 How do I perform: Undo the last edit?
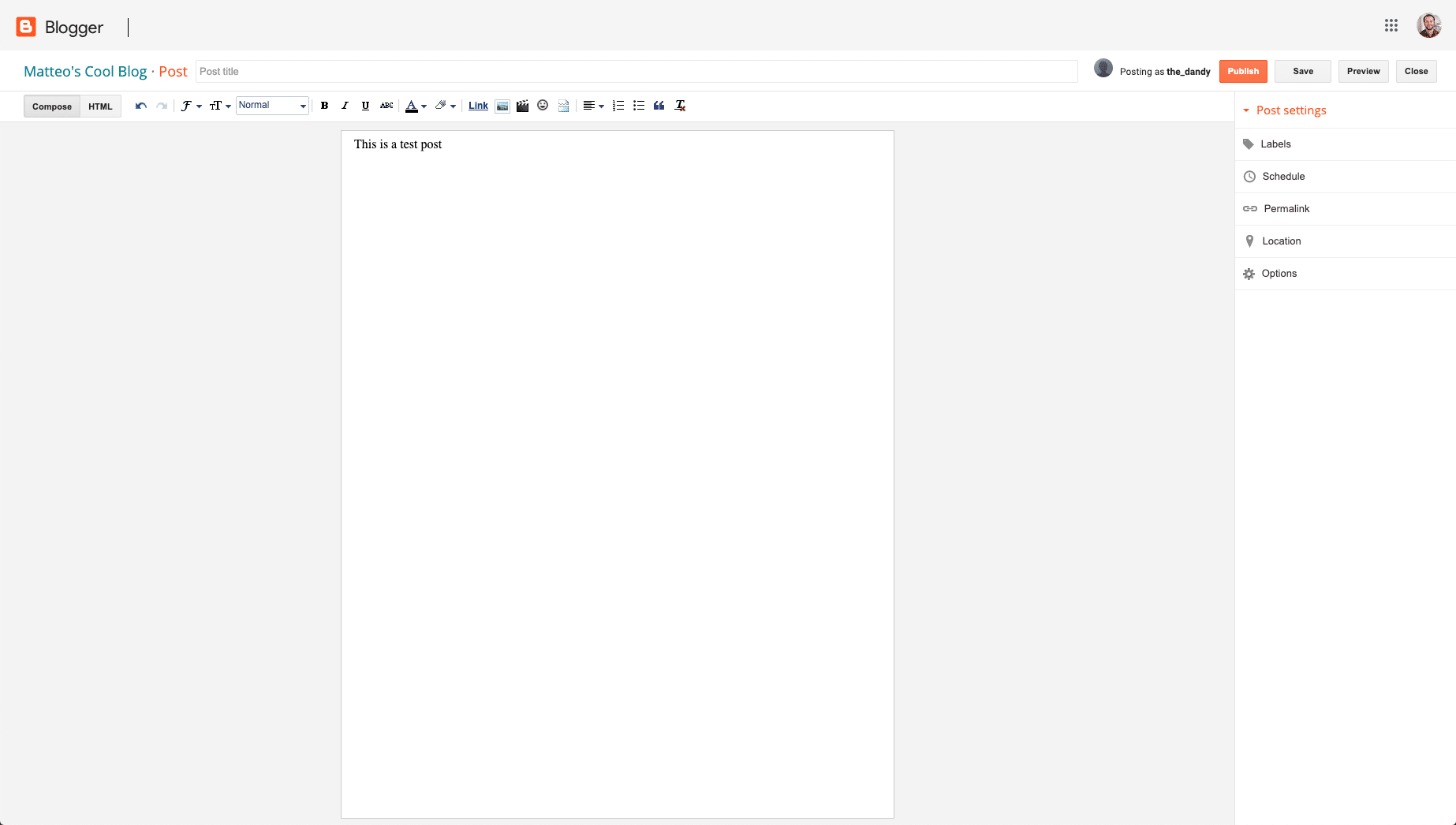(140, 105)
